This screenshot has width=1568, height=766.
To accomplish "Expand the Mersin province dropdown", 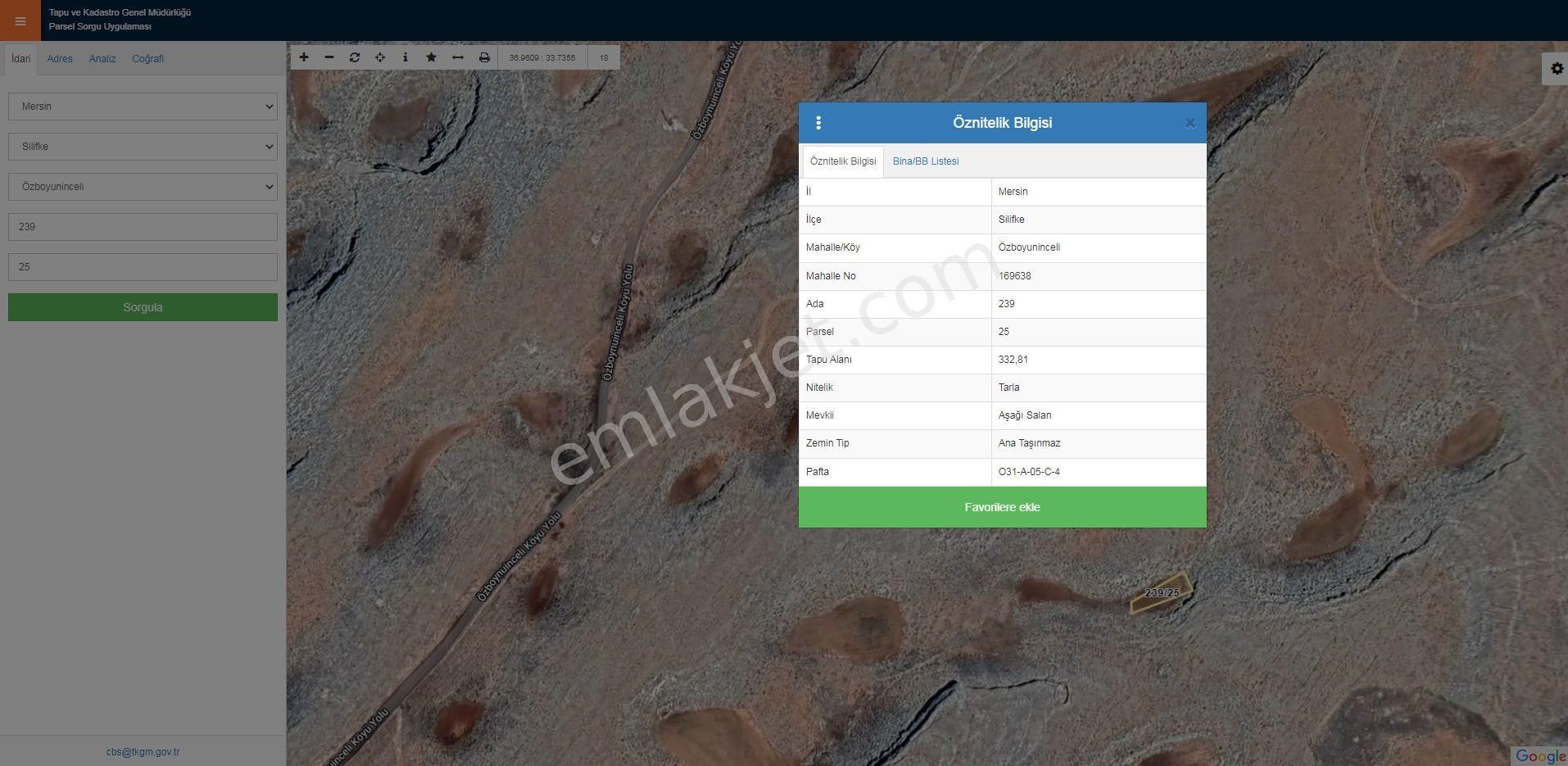I will point(143,107).
